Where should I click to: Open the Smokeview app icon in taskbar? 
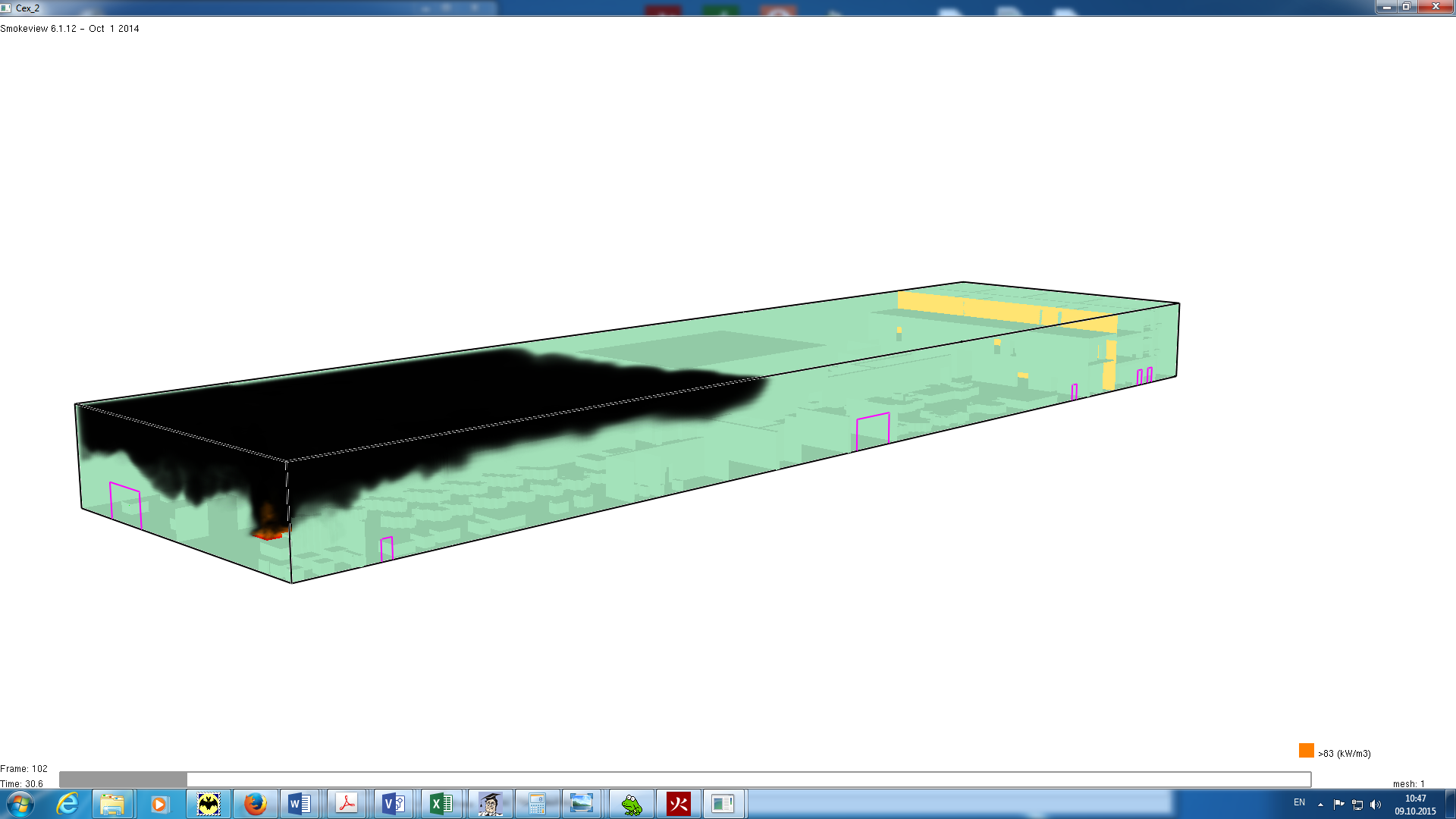pyautogui.click(x=723, y=804)
